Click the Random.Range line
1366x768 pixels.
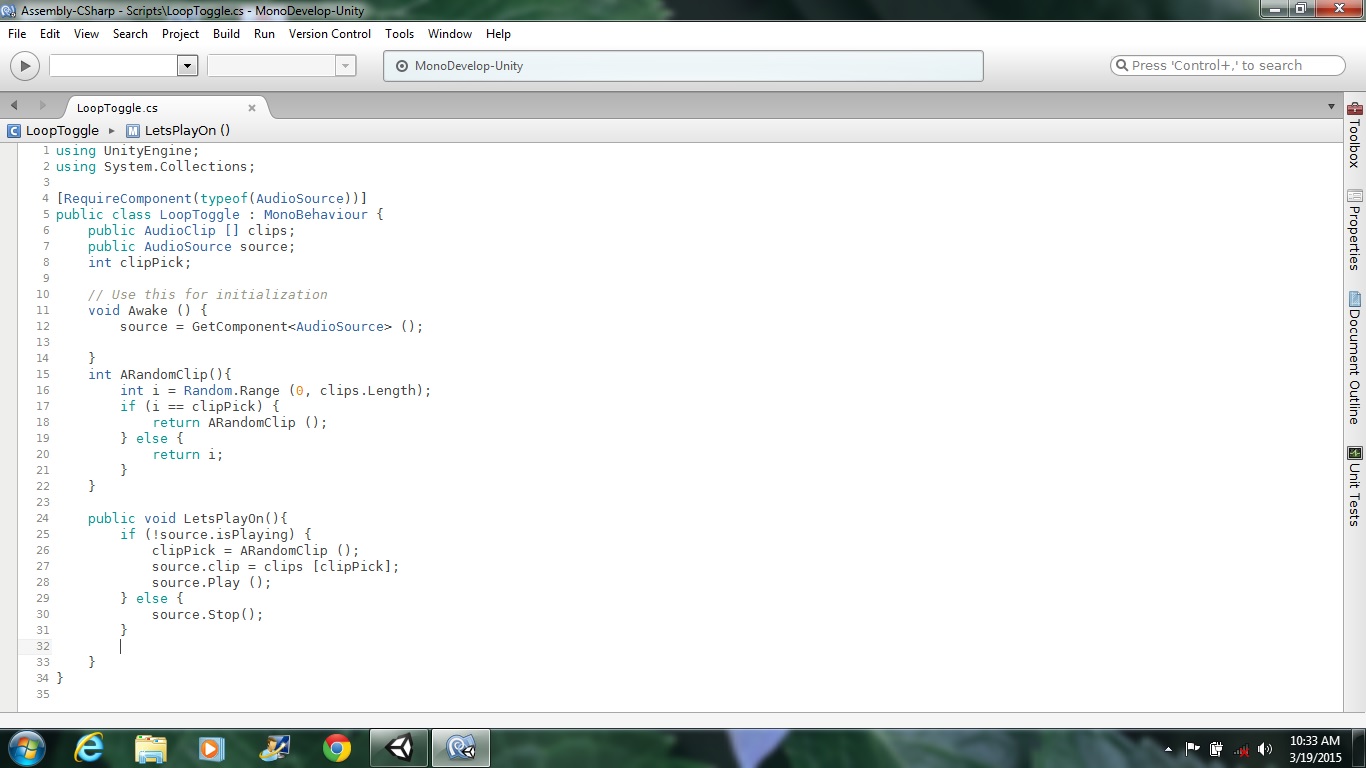pyautogui.click(x=275, y=390)
